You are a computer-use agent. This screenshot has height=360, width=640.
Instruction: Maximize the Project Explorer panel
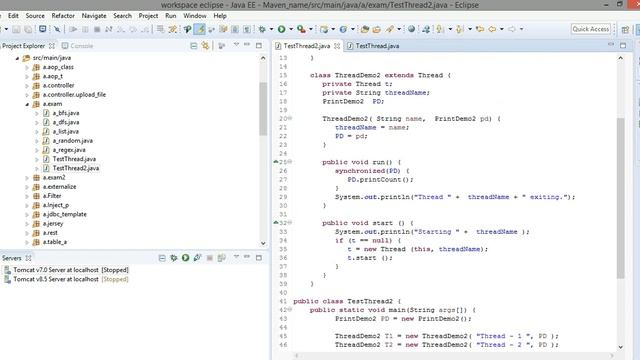click(x=259, y=46)
